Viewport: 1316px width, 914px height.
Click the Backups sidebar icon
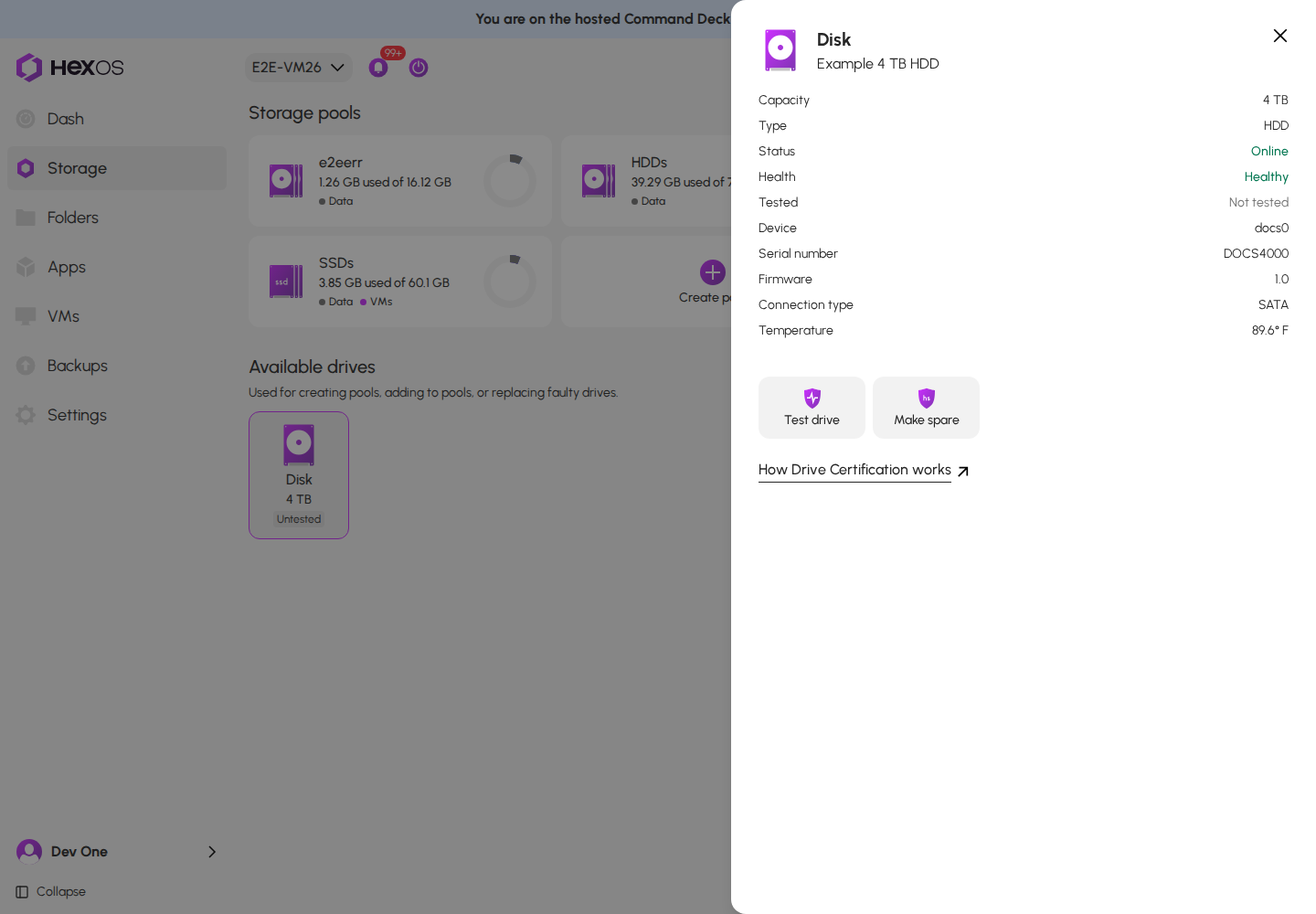[26, 366]
